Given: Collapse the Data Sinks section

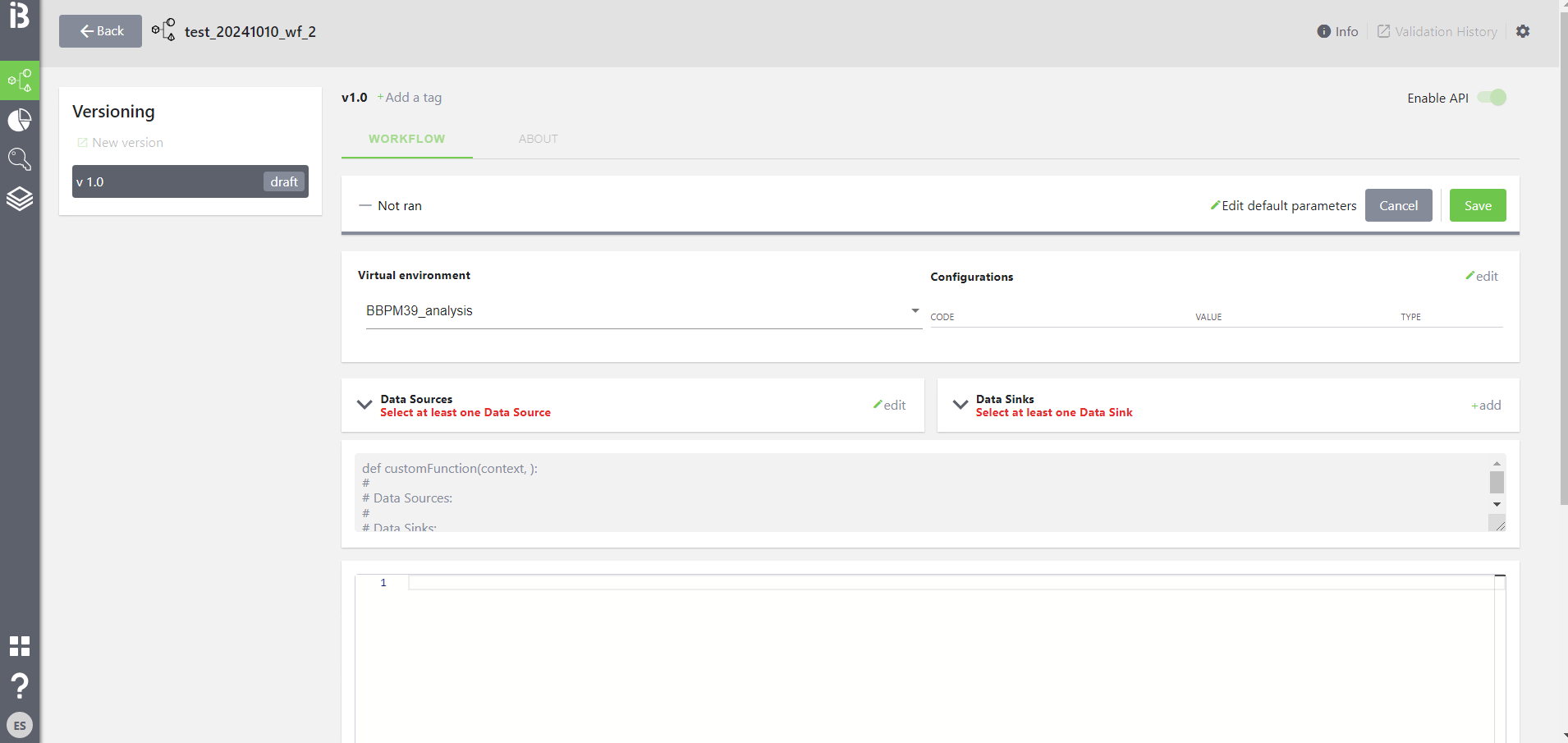Looking at the screenshot, I should coord(961,405).
